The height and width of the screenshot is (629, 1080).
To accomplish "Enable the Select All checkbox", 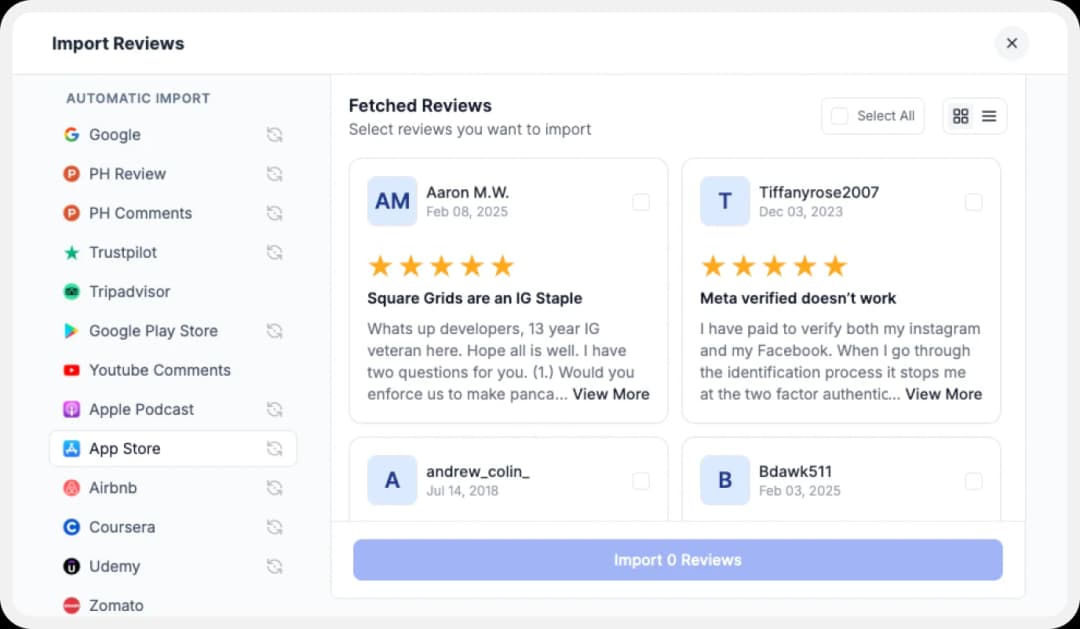I will coord(839,115).
